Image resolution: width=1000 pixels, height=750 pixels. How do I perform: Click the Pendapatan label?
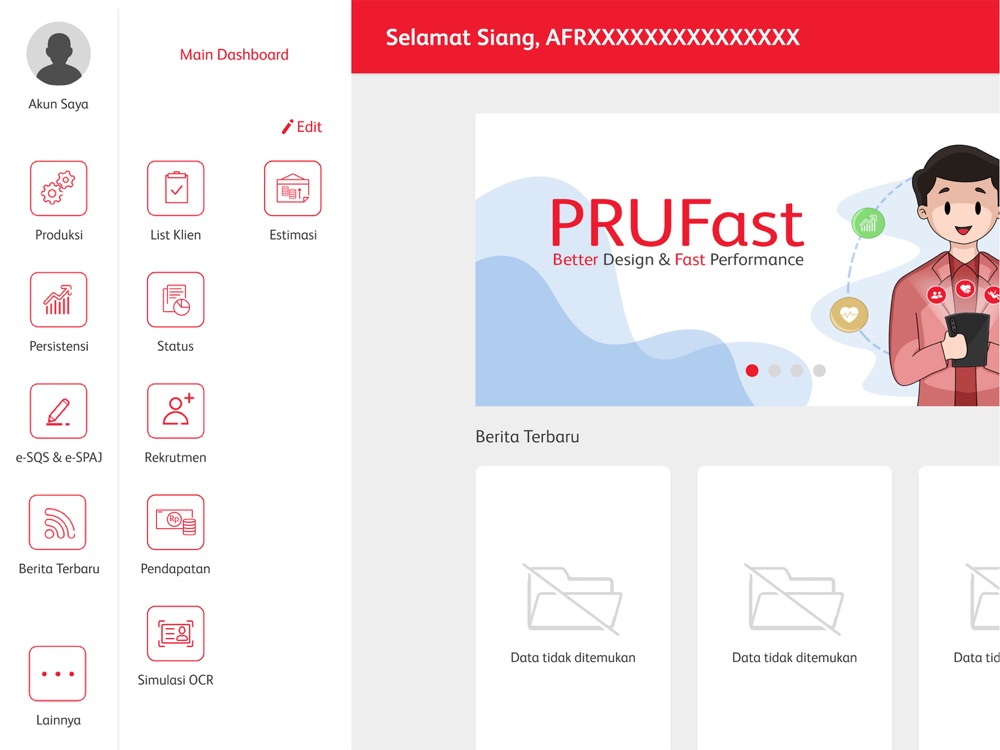(x=175, y=569)
